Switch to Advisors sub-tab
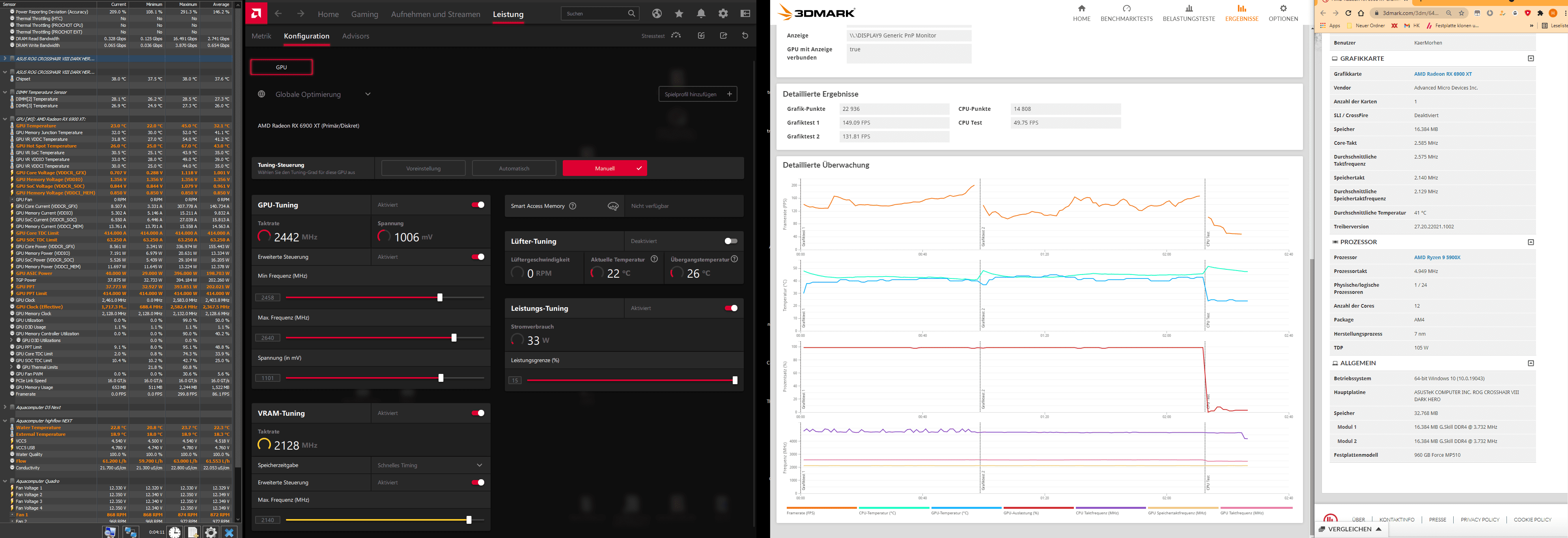 coord(355,36)
